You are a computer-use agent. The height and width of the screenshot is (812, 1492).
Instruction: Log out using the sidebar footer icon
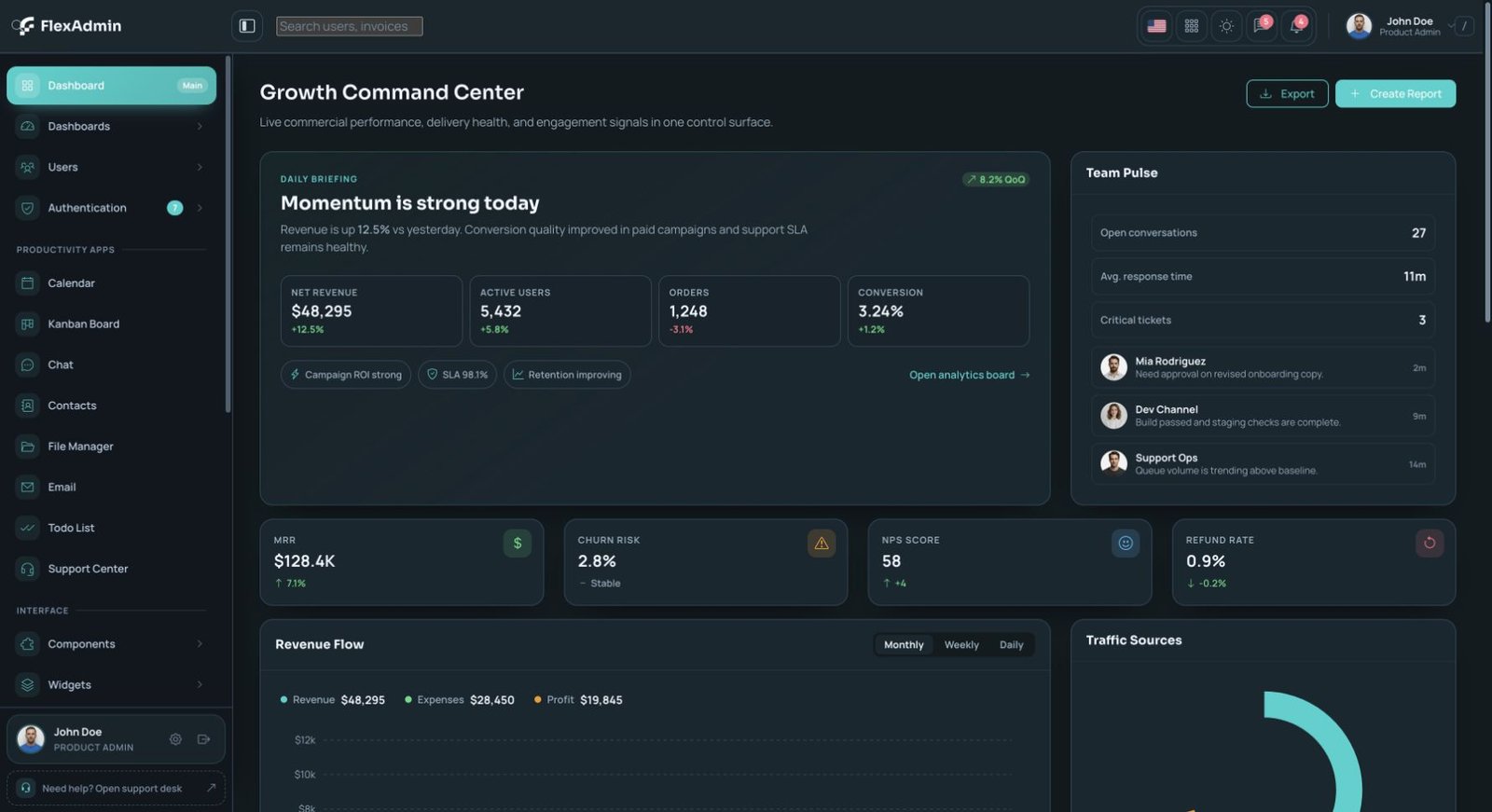[203, 739]
